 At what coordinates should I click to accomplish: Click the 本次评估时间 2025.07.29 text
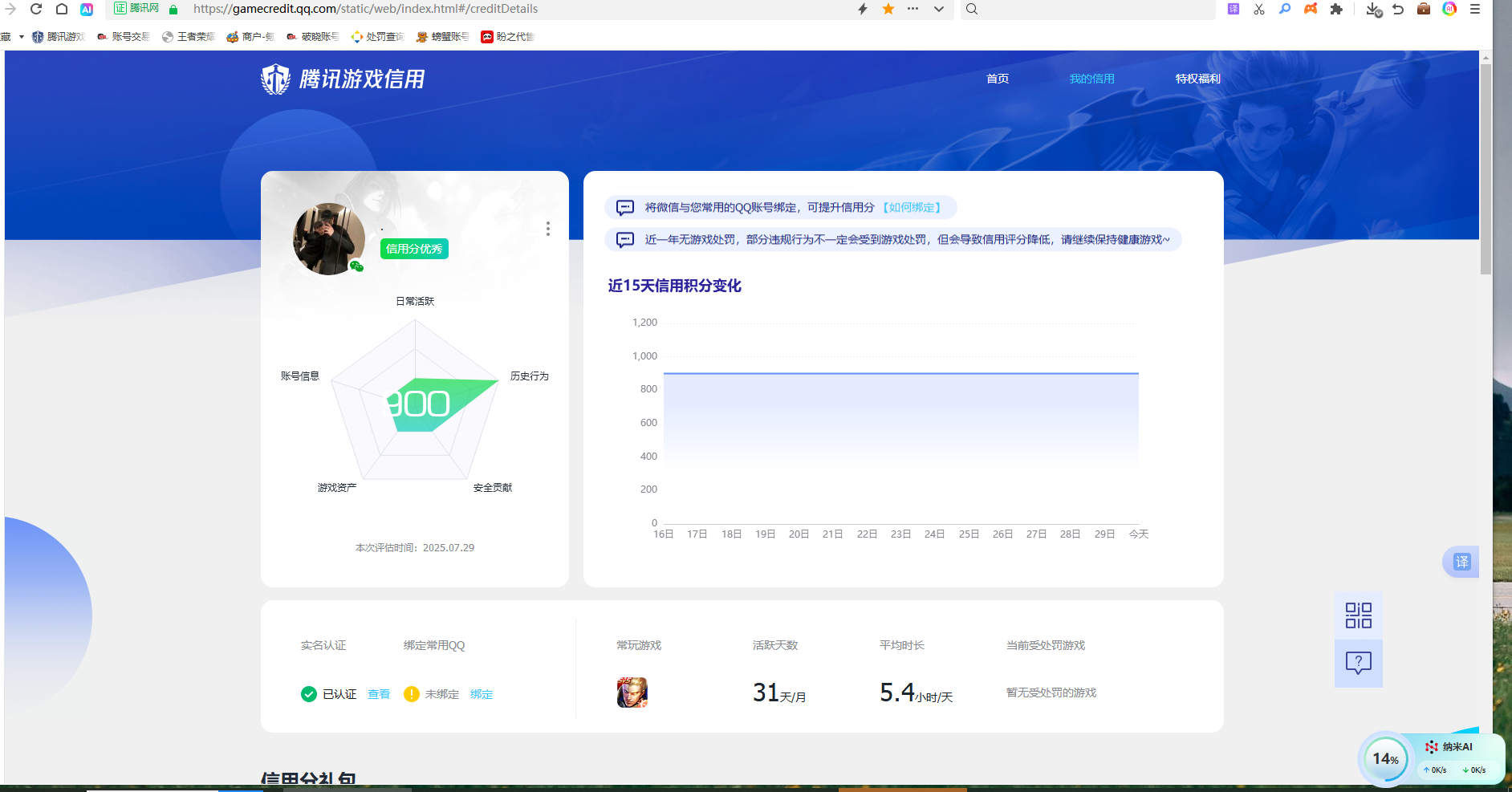(x=415, y=547)
